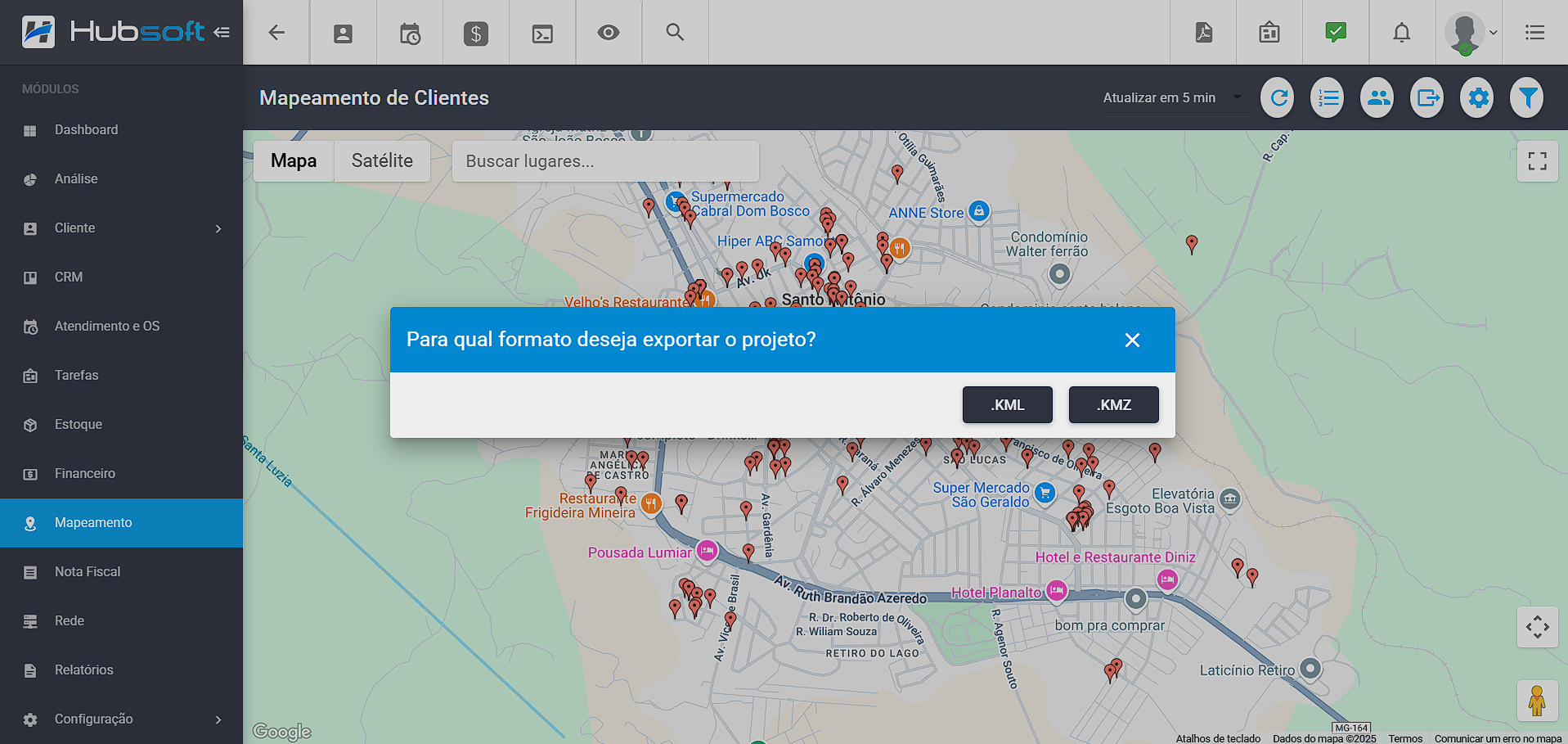Click the Super Mercado São Geraldo marker
Image resolution: width=1568 pixels, height=744 pixels.
click(x=1045, y=493)
